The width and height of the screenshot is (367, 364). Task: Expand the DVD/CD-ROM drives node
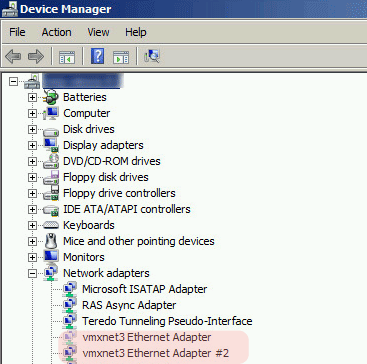coord(32,162)
